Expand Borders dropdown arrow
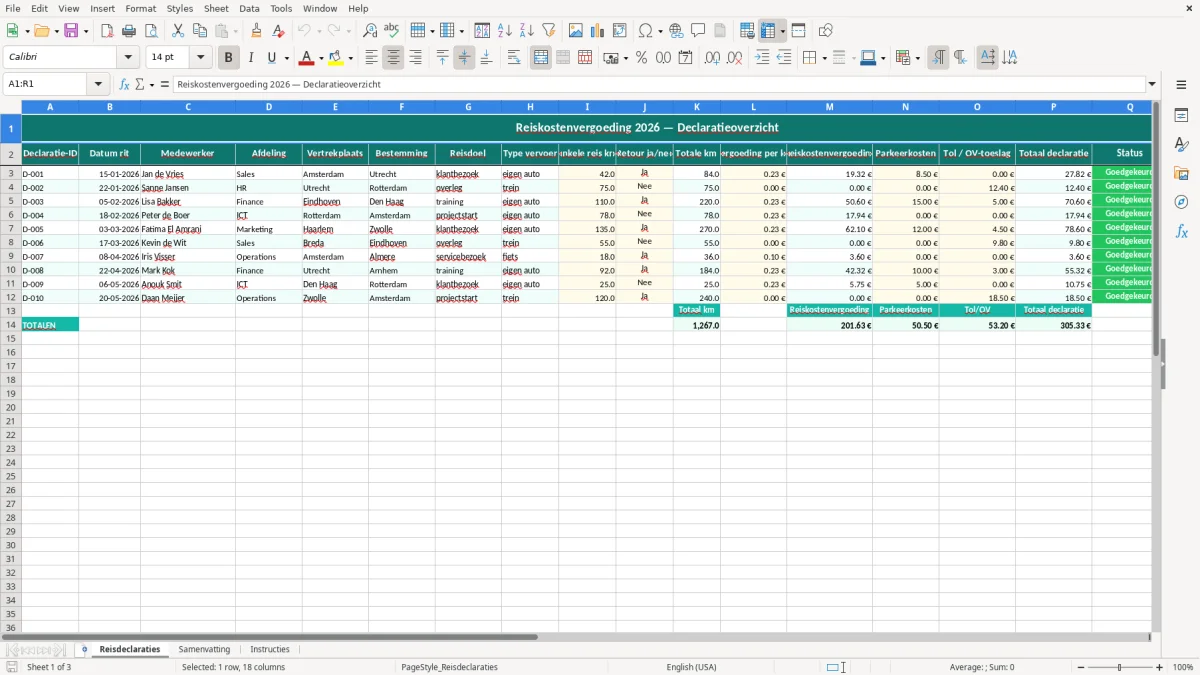1200x675 pixels. 823,58
